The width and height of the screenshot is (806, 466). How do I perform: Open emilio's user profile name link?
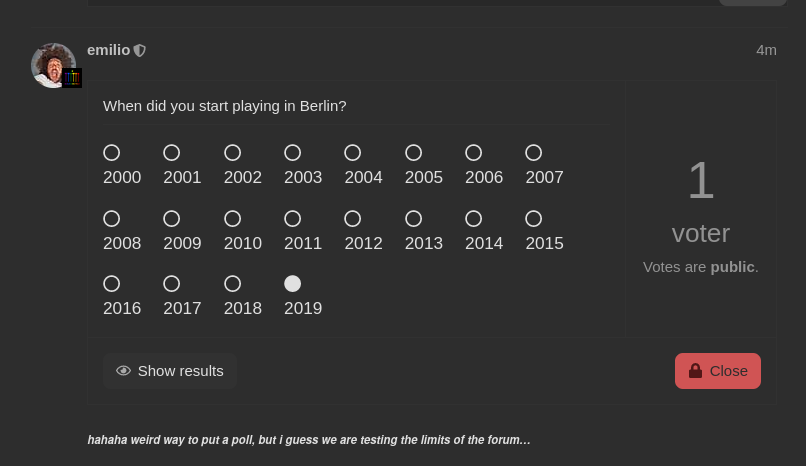108,50
